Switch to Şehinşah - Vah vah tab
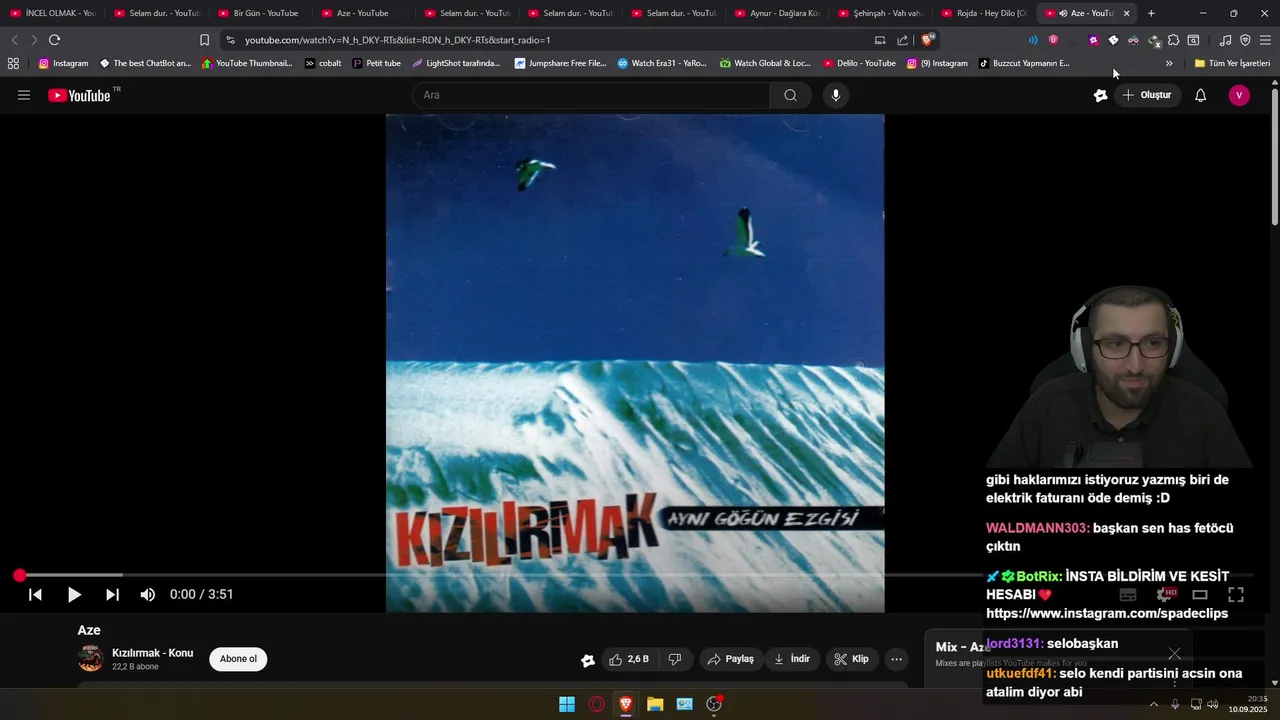Screen dimensions: 1280x720 click(880, 13)
